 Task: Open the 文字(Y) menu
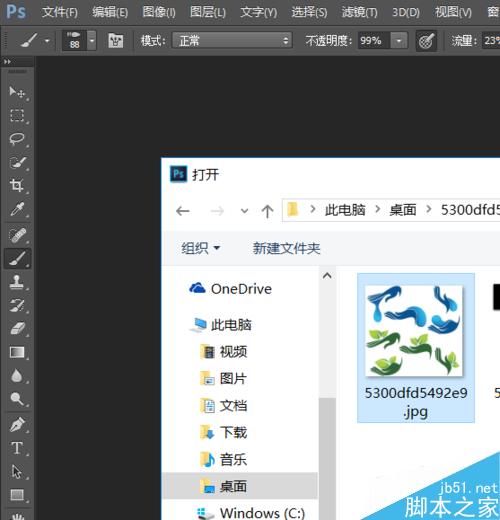pyautogui.click(x=259, y=12)
